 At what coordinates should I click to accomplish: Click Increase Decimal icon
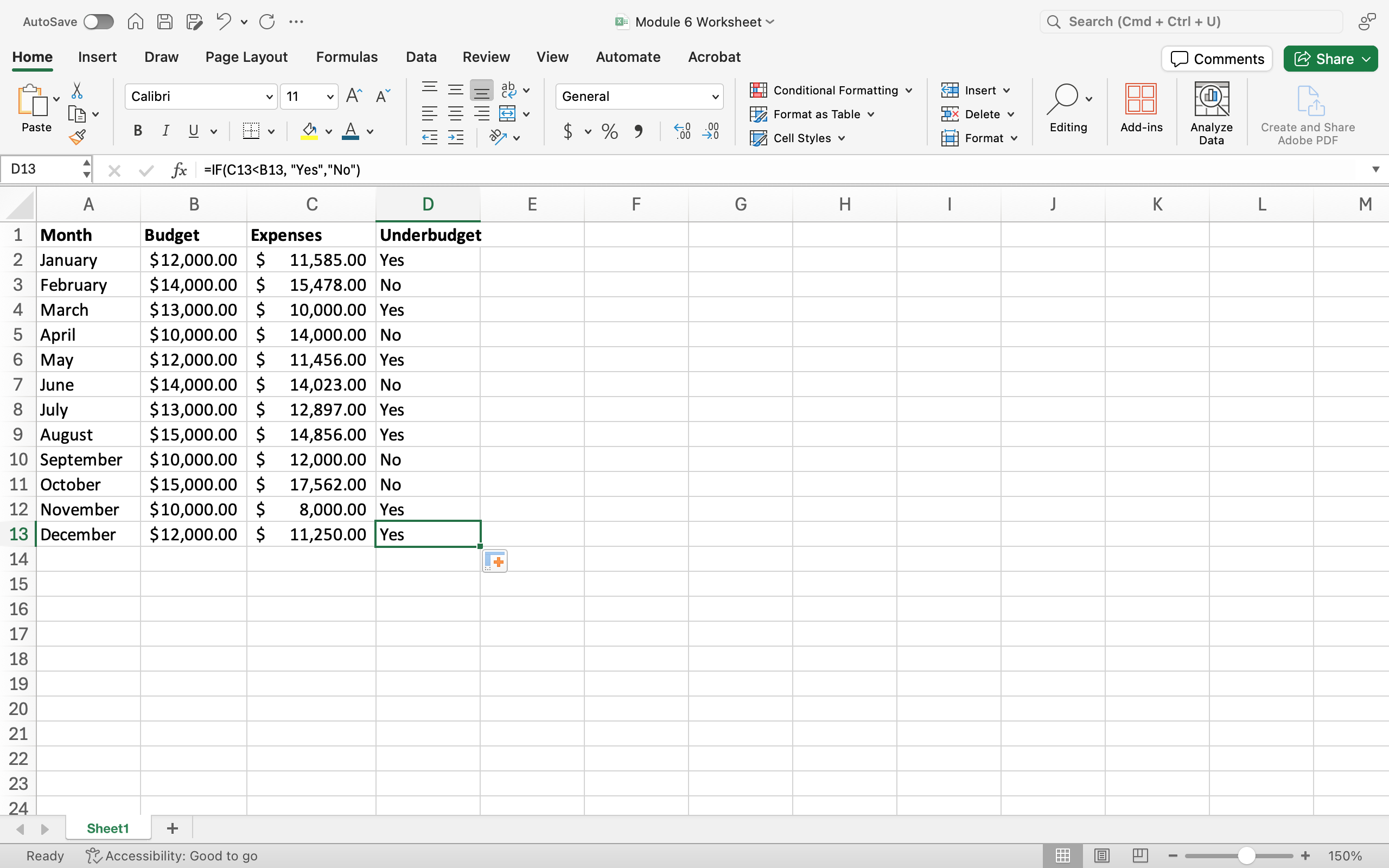[x=682, y=131]
